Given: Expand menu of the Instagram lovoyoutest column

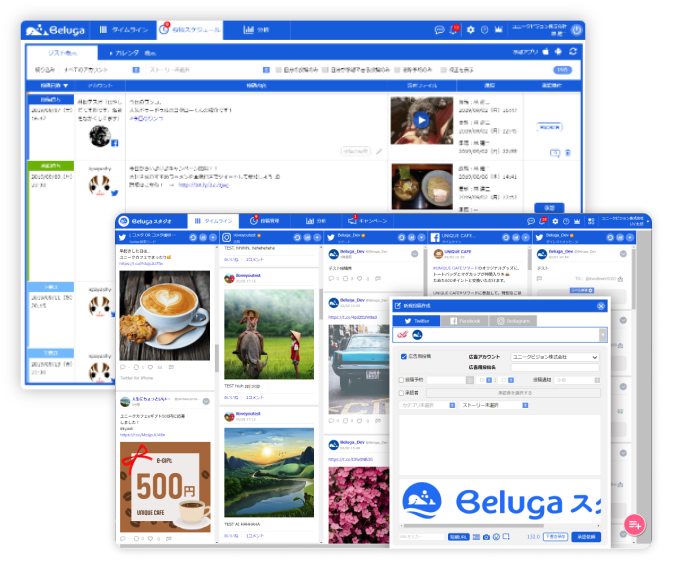Looking at the screenshot, I should 317,237.
